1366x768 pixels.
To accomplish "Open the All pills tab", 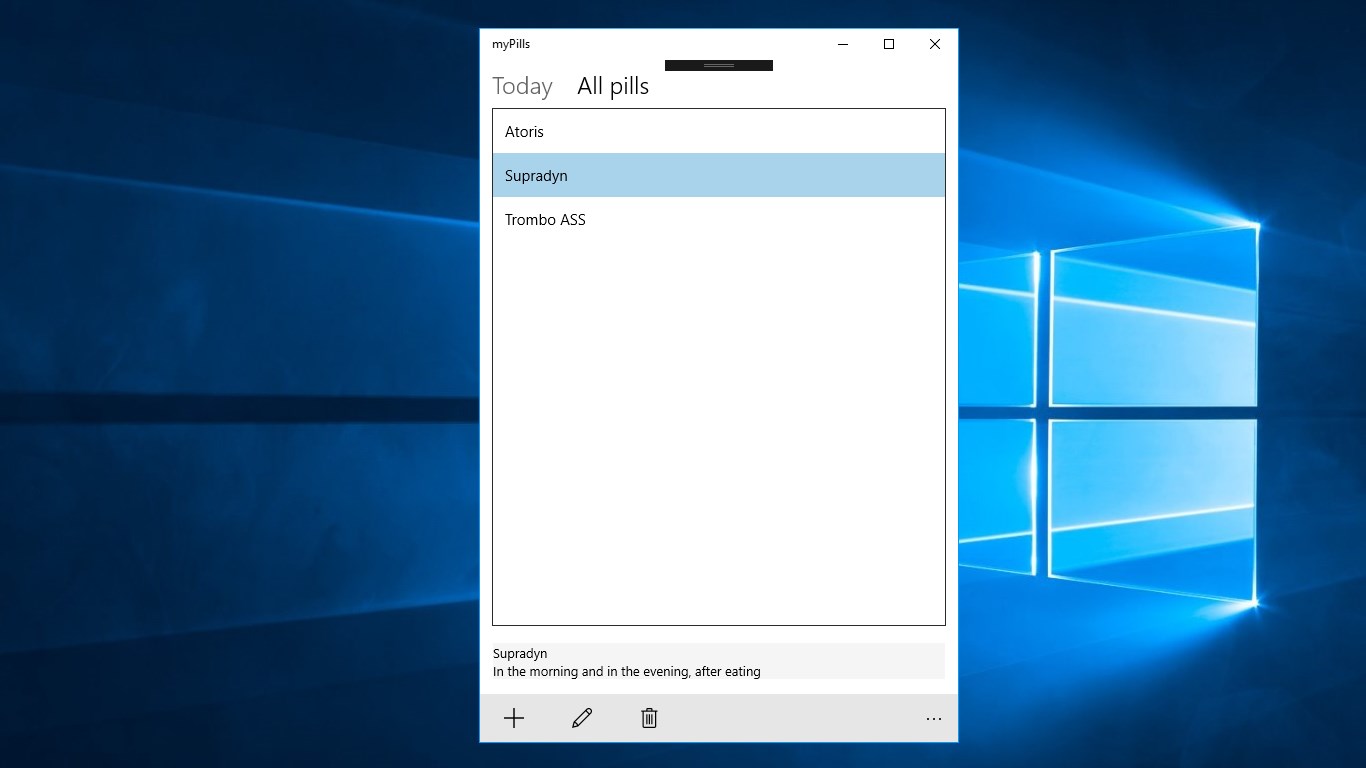I will click(x=612, y=86).
